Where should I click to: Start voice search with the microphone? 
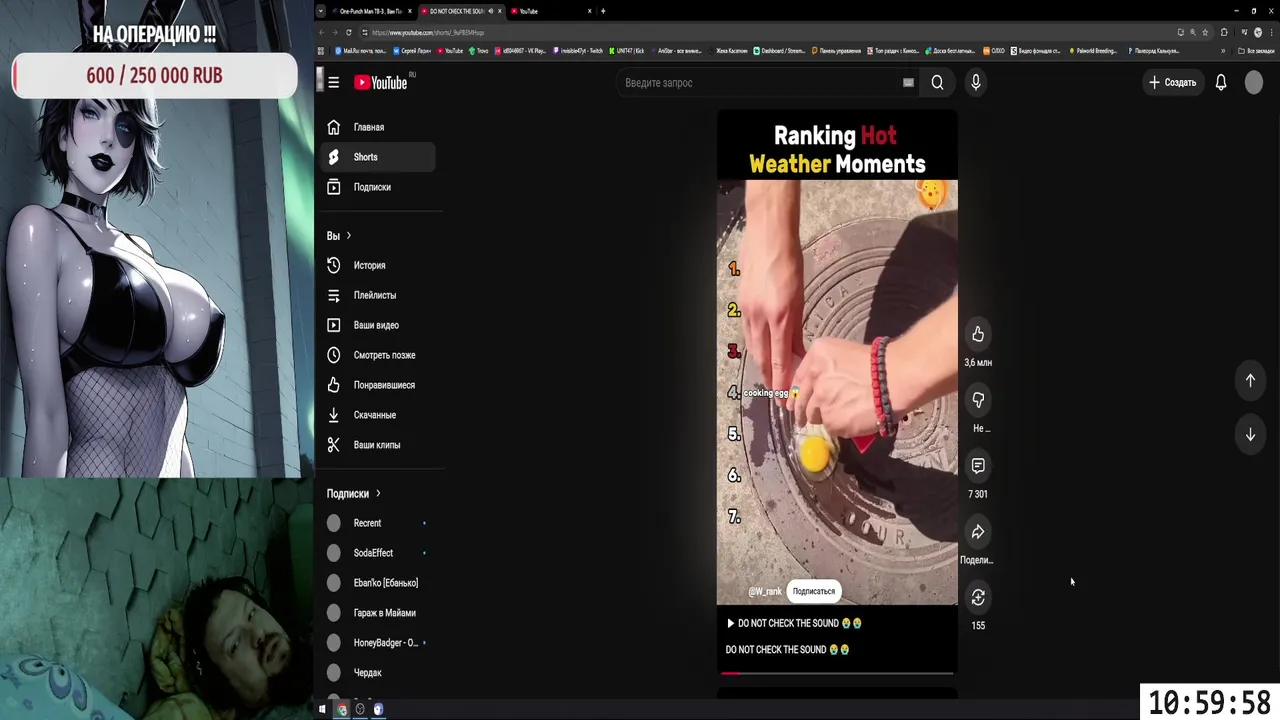pos(976,83)
